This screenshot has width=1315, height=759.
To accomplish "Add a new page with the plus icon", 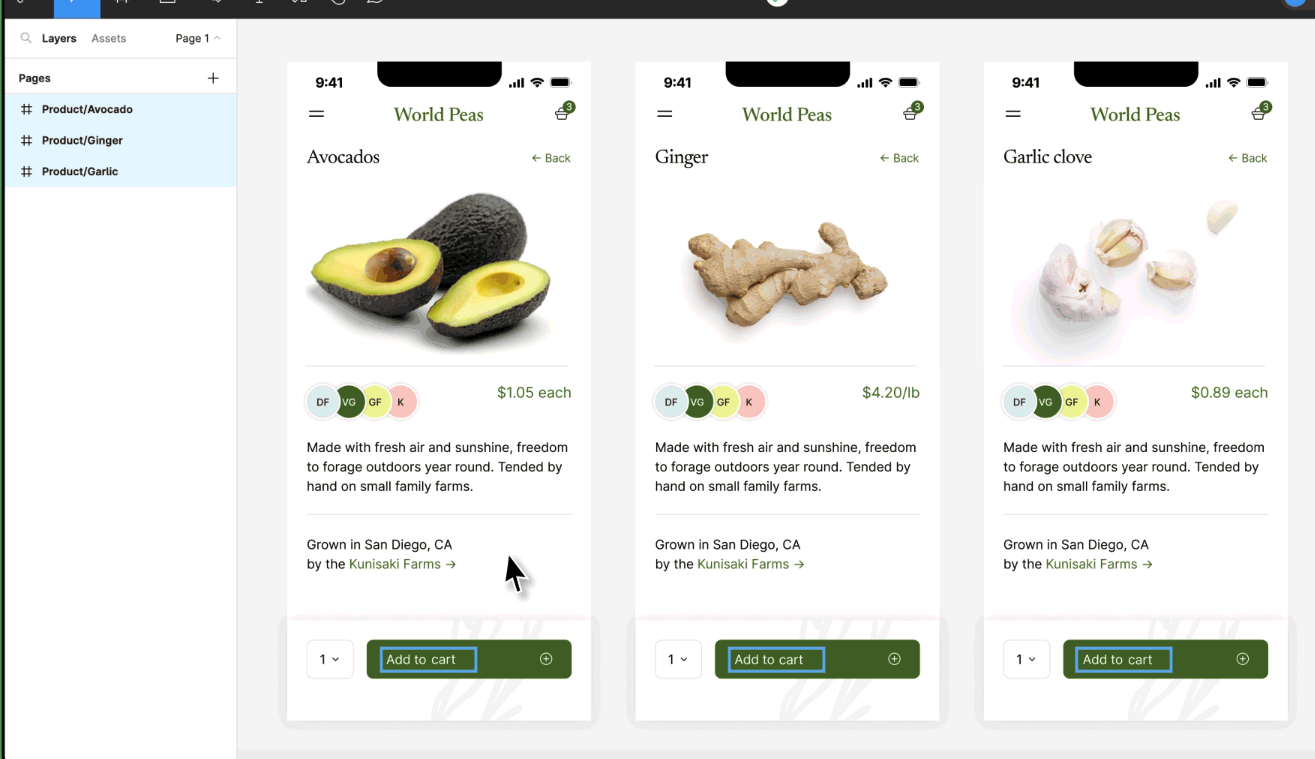I will [x=213, y=78].
